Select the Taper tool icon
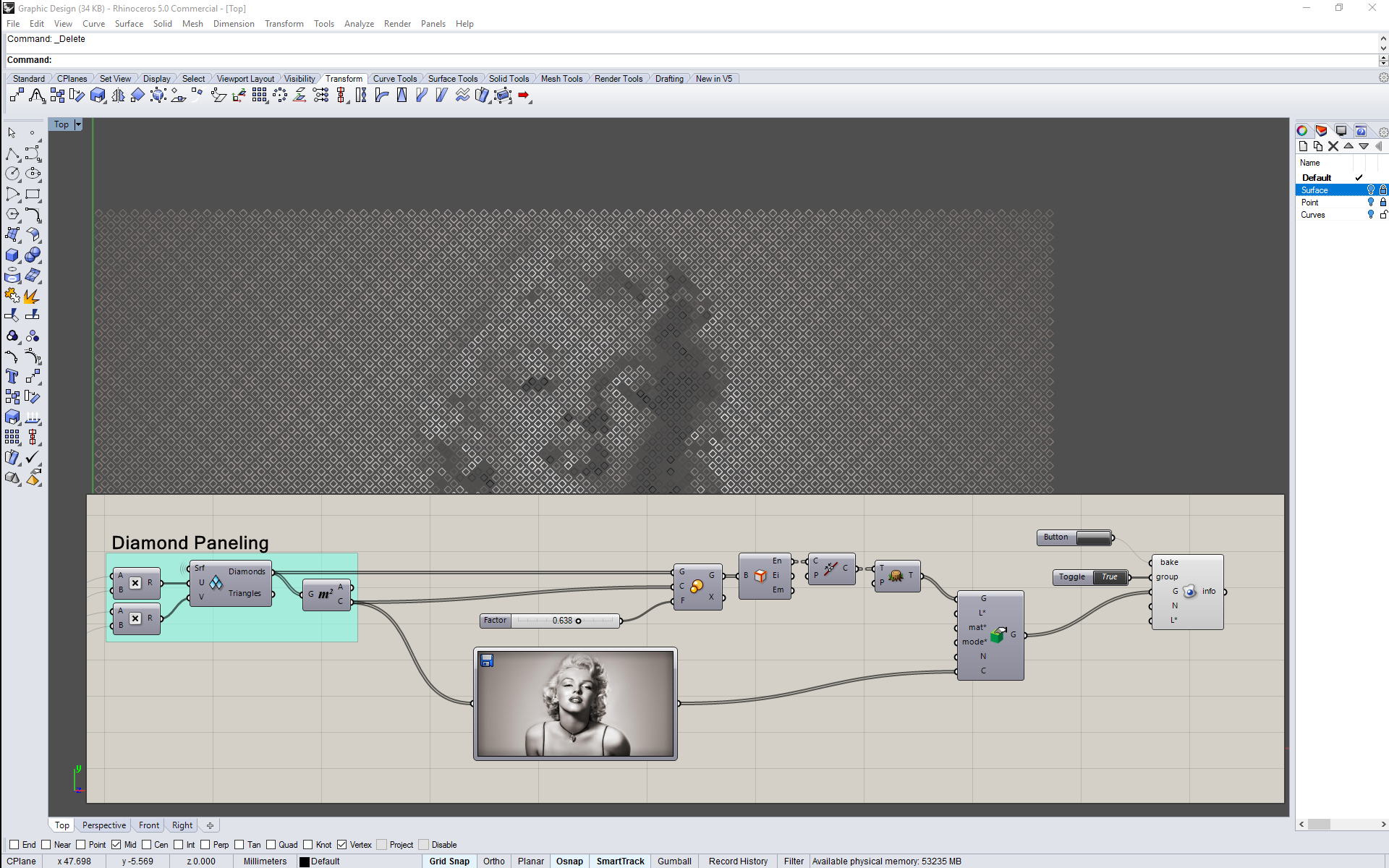The height and width of the screenshot is (868, 1389). point(402,95)
